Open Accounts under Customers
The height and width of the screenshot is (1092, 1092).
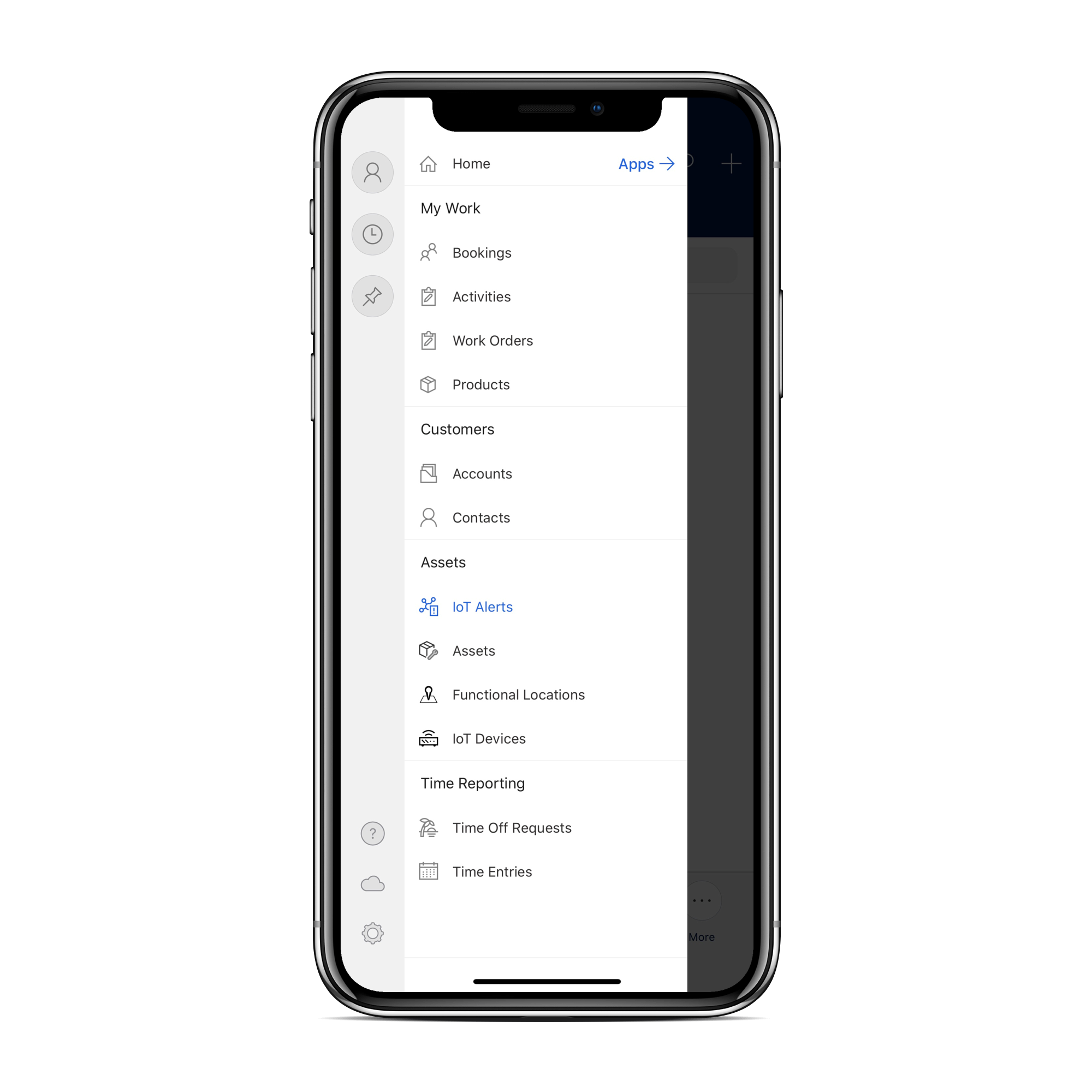481,474
